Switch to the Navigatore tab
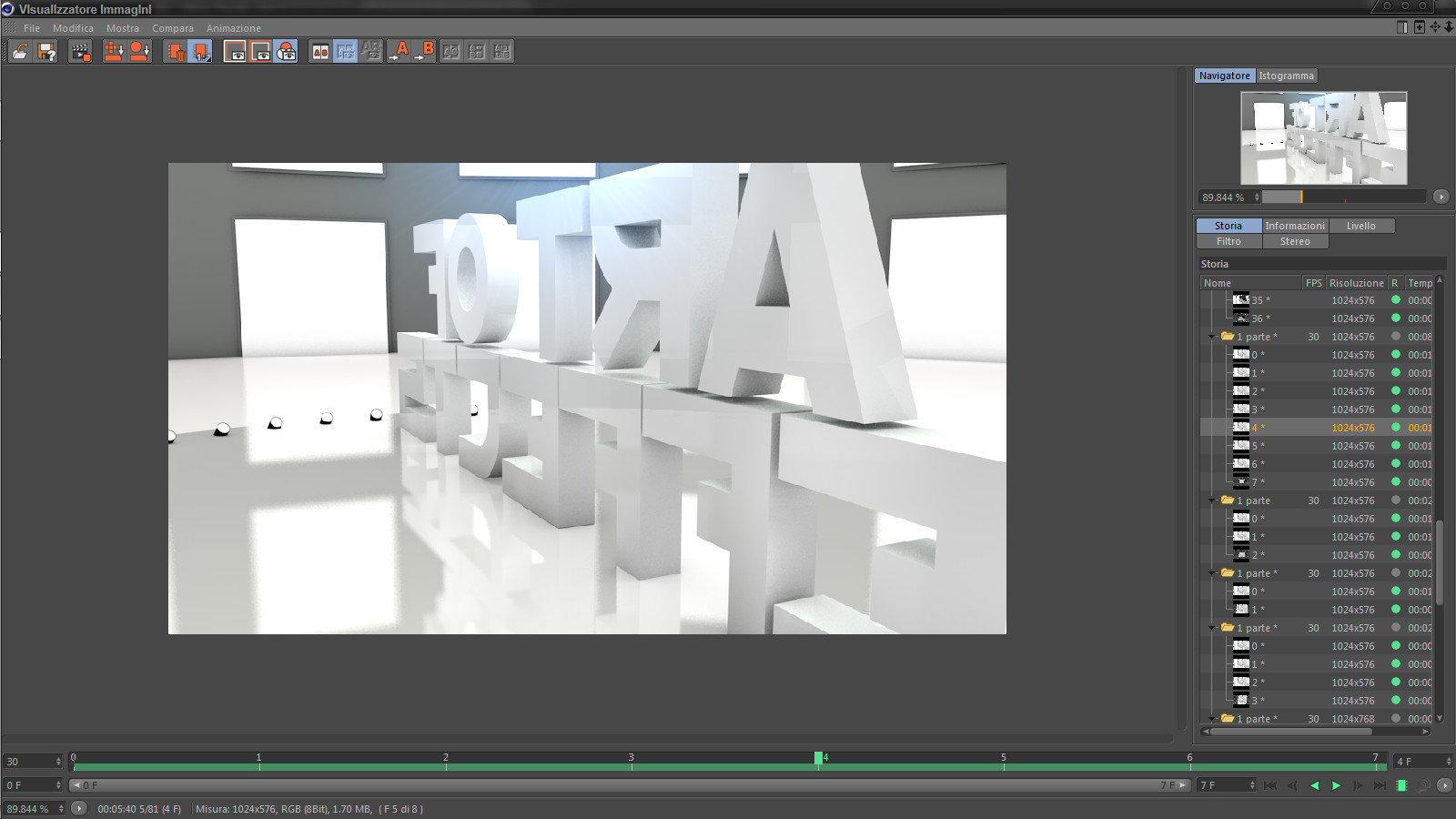 coord(1225,76)
